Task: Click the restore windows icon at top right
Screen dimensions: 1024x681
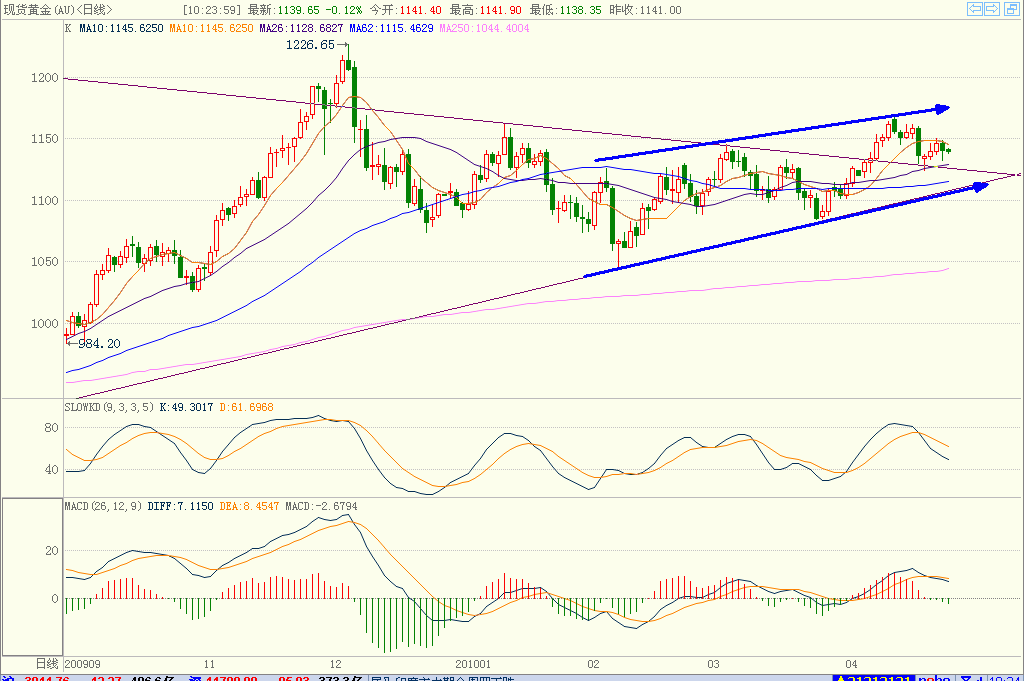Action: tap(1010, 9)
